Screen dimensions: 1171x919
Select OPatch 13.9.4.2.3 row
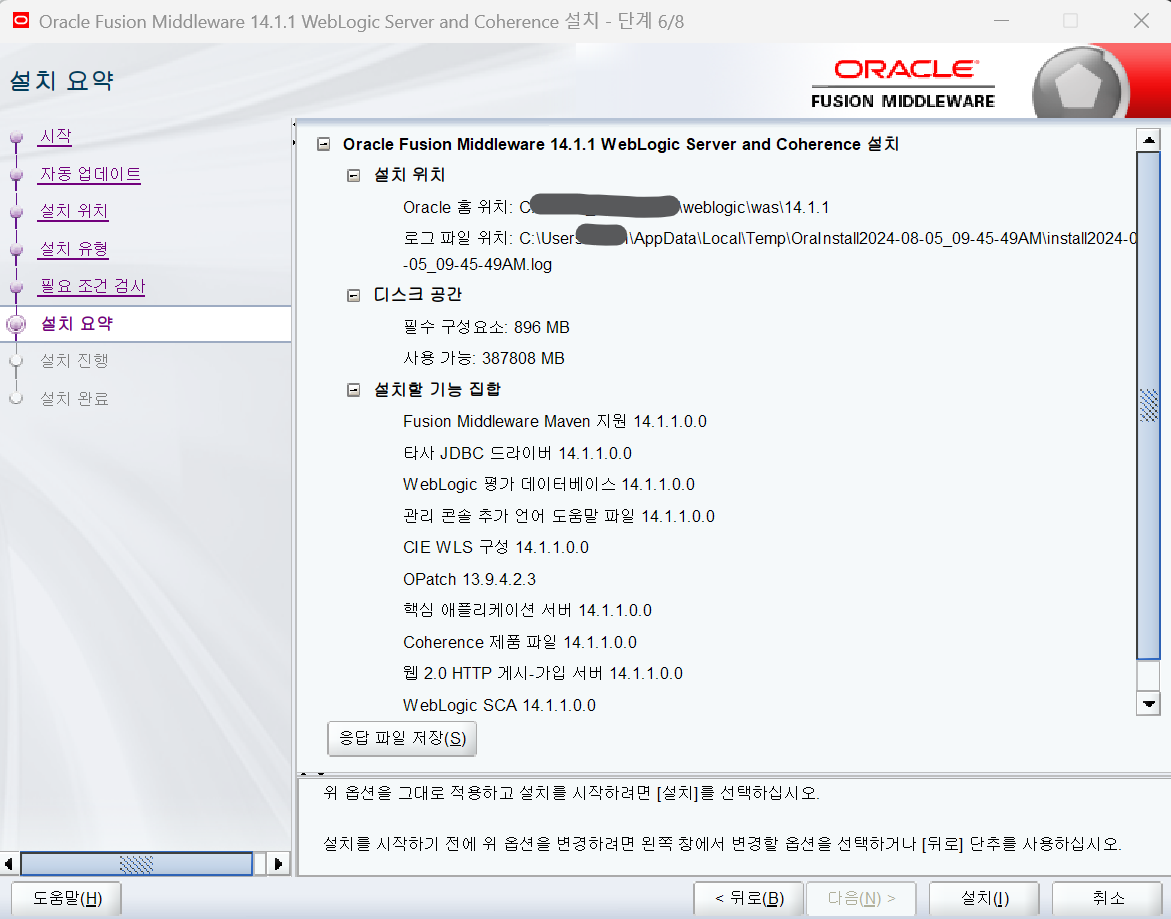tap(470, 579)
